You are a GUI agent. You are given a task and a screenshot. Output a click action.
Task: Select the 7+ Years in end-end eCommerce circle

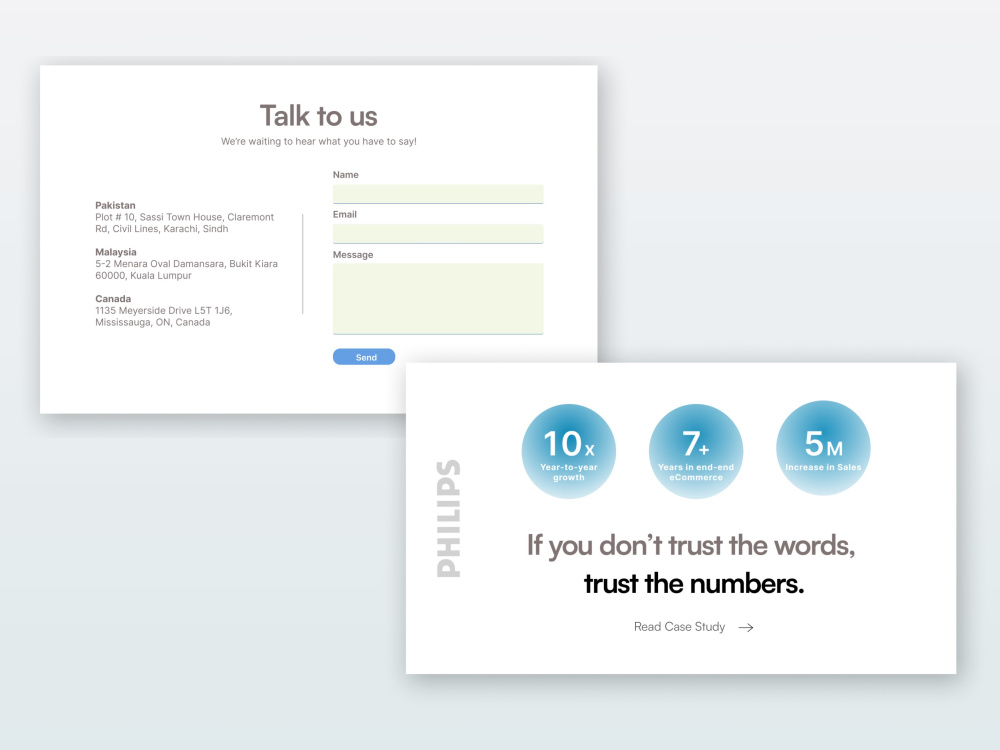pos(696,451)
